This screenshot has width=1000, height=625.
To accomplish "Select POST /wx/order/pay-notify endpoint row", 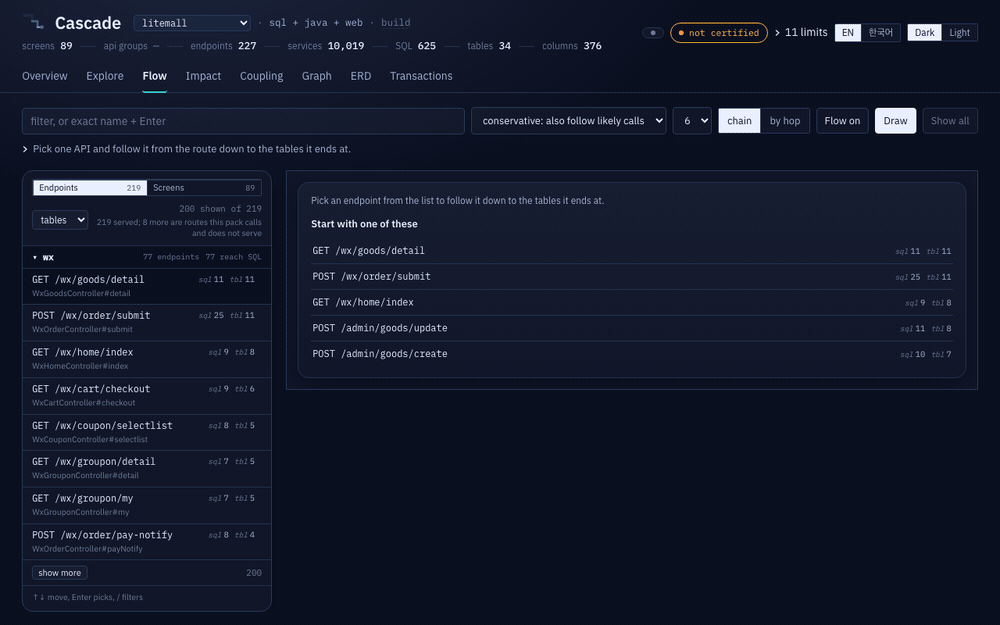I will pos(147,541).
